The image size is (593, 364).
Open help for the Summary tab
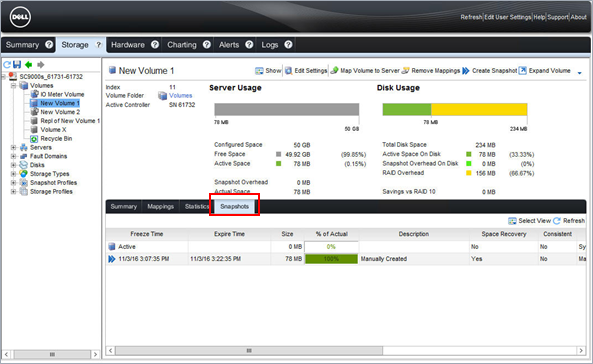(49, 45)
